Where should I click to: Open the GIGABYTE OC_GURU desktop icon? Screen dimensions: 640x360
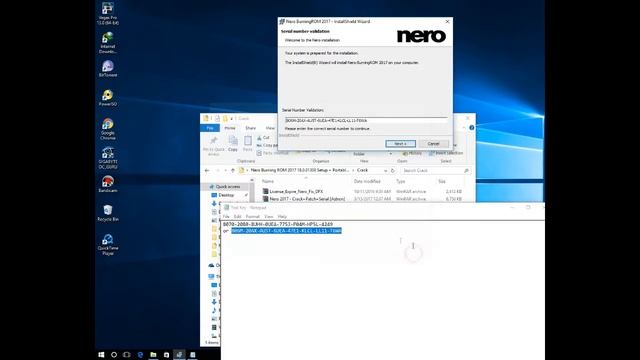pos(108,158)
